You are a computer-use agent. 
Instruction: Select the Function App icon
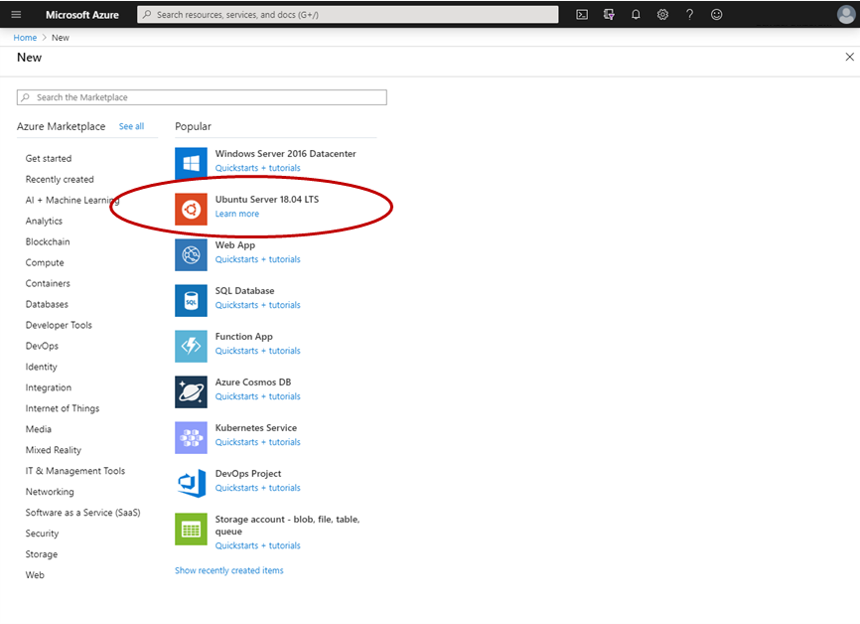click(x=191, y=346)
